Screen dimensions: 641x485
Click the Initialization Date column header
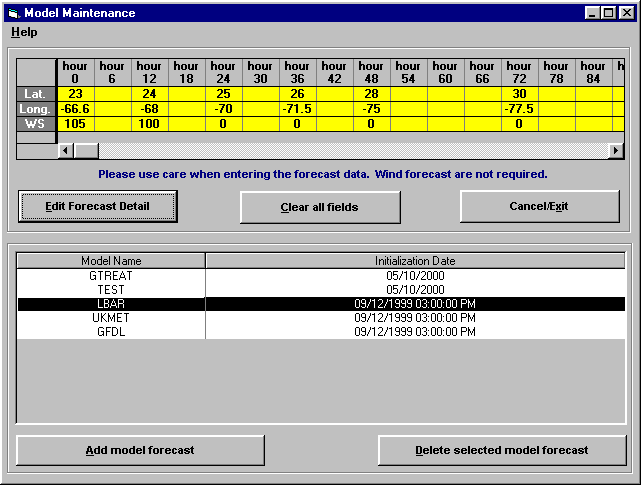414,261
